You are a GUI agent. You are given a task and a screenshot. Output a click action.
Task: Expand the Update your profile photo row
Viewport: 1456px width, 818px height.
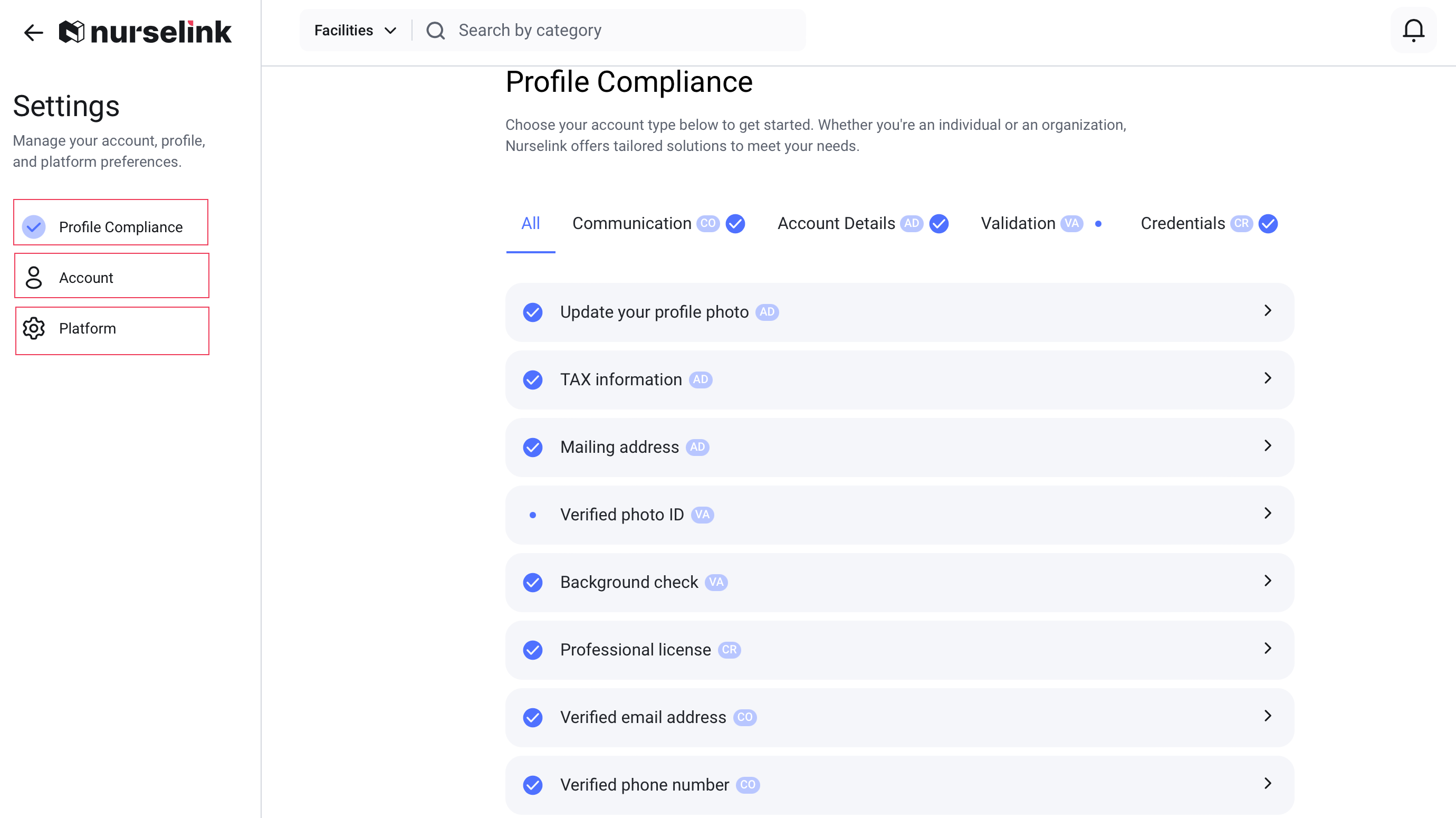1267,311
